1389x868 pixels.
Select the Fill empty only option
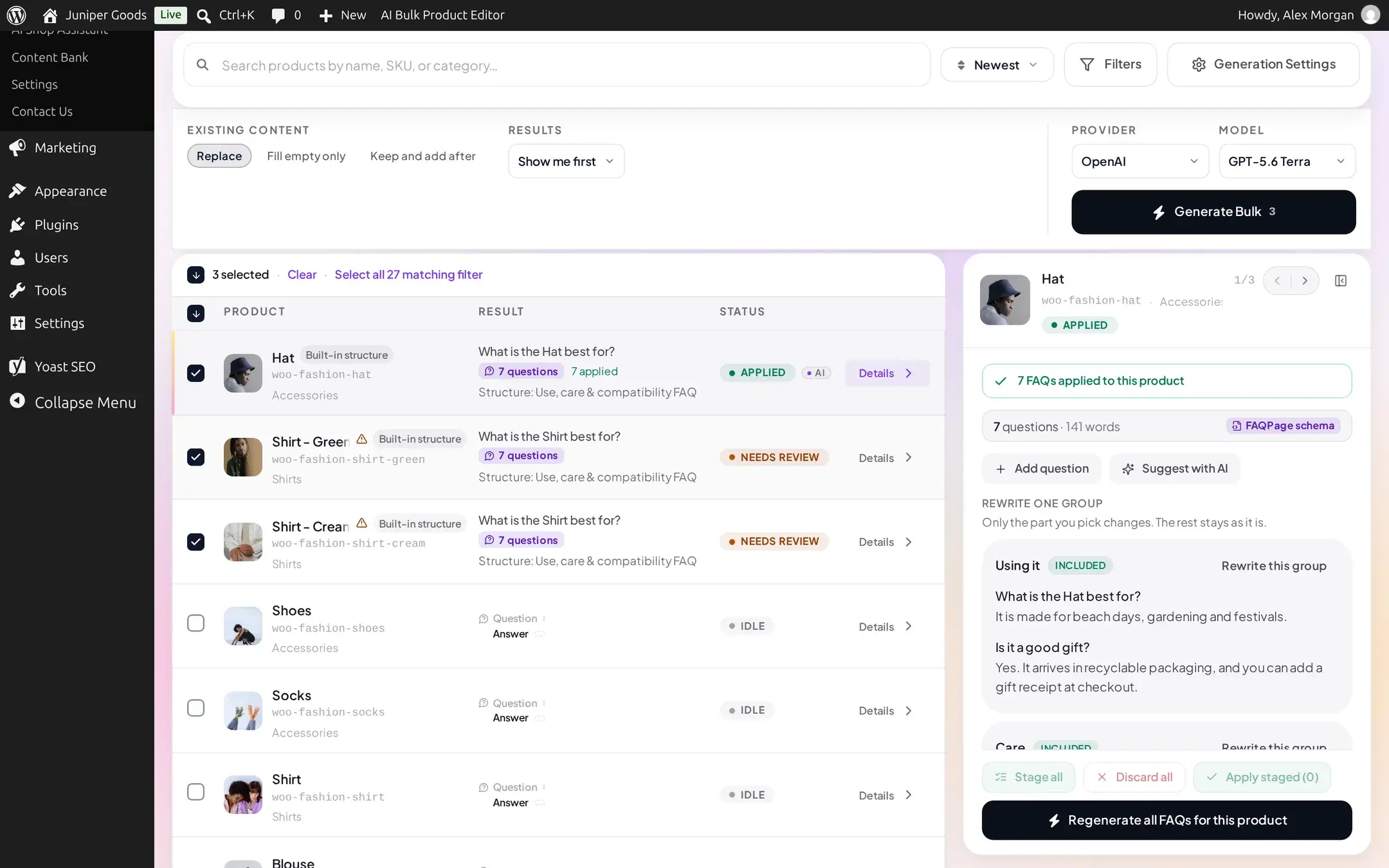point(306,156)
